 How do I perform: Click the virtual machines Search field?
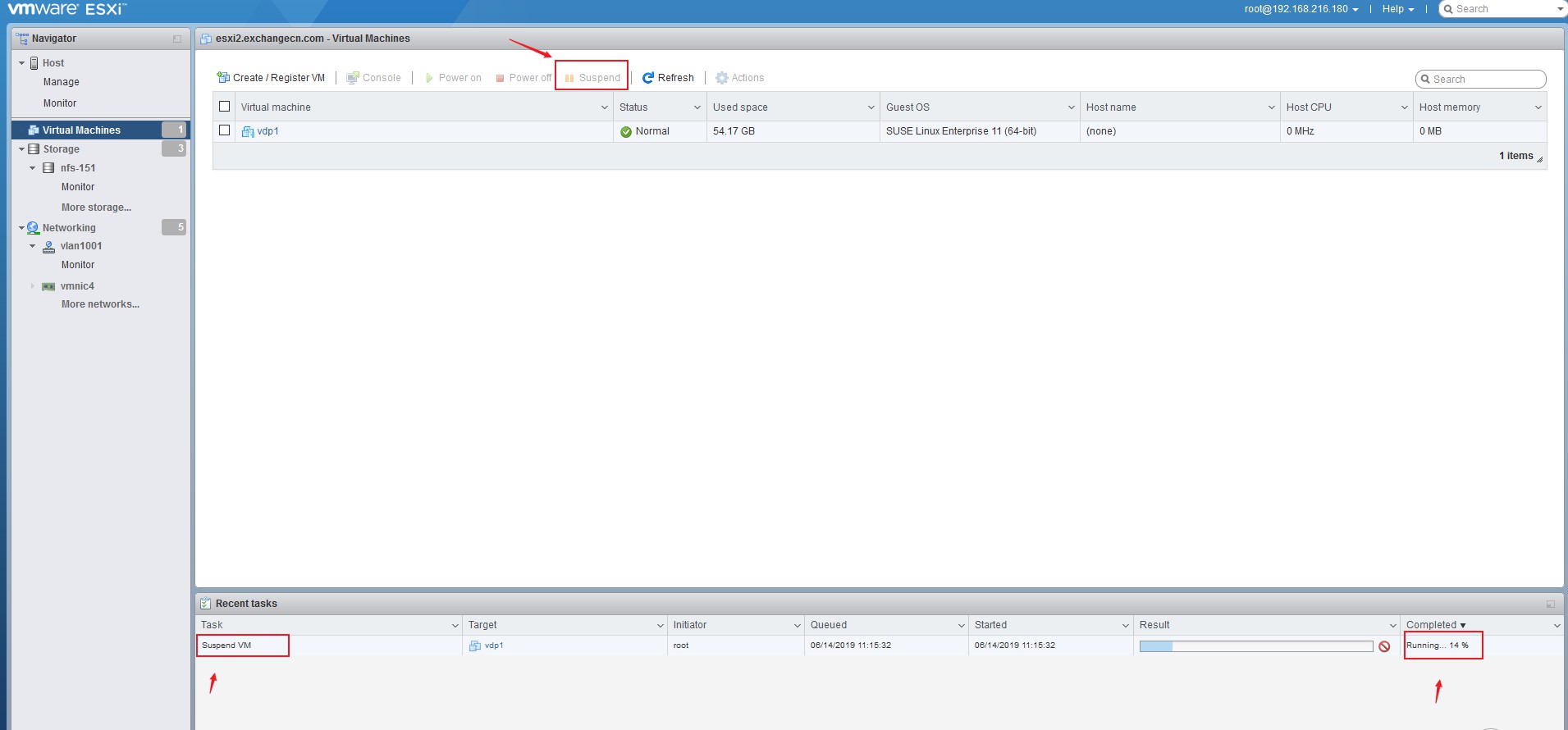pyautogui.click(x=1481, y=80)
